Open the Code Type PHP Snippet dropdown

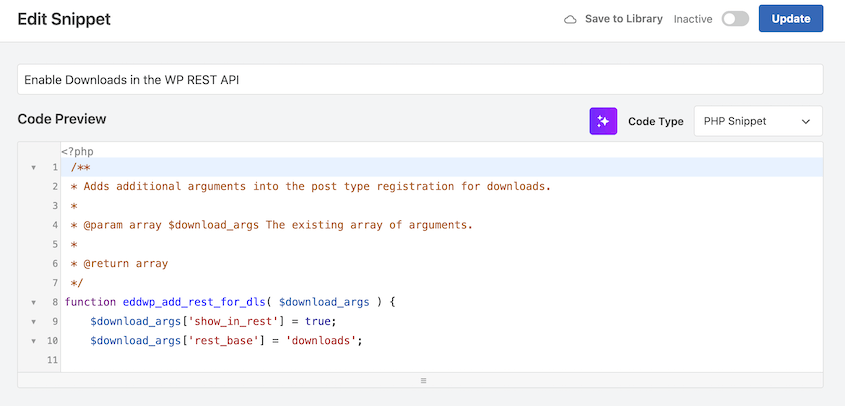[758, 121]
